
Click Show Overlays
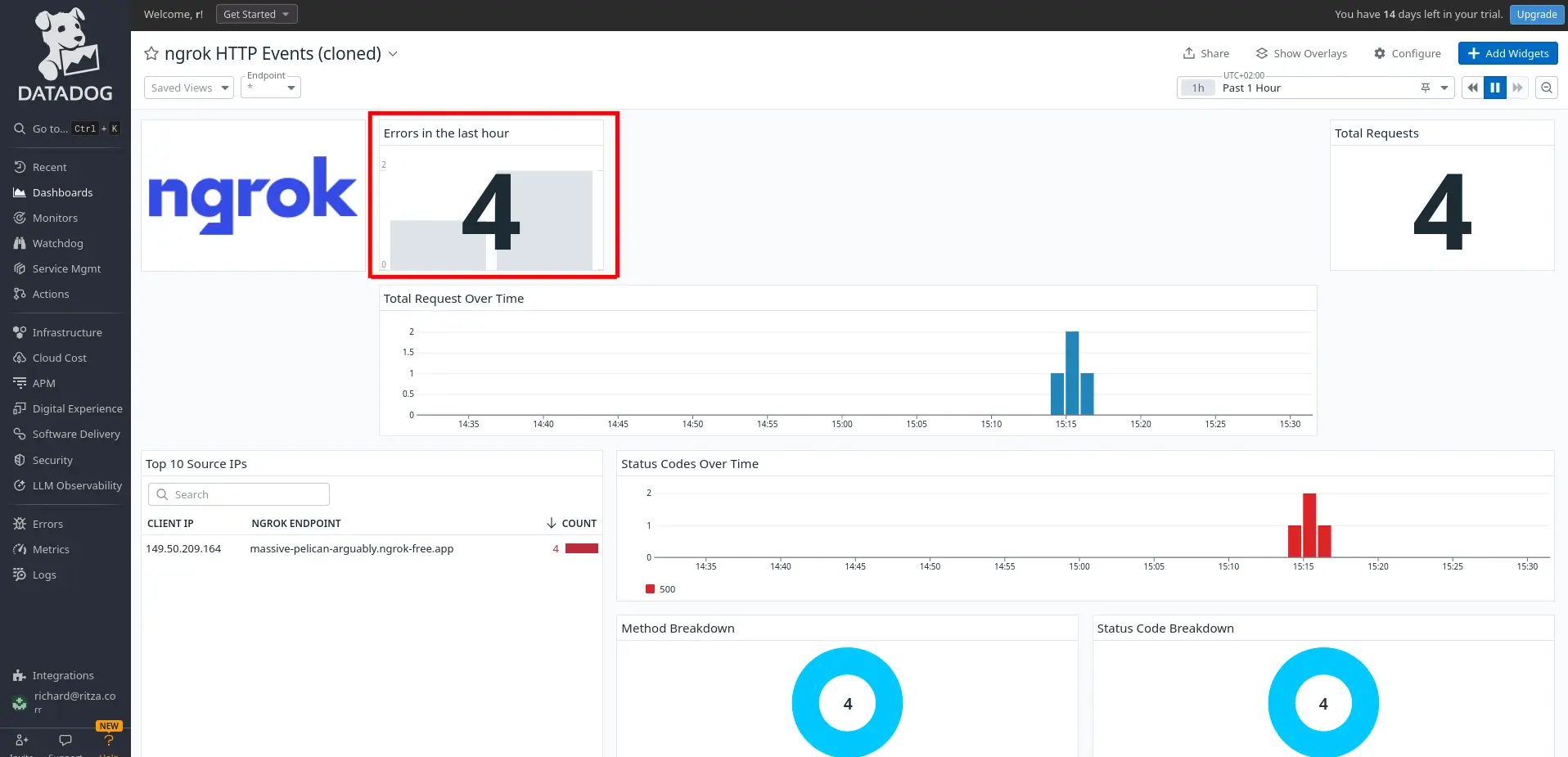[x=1301, y=53]
